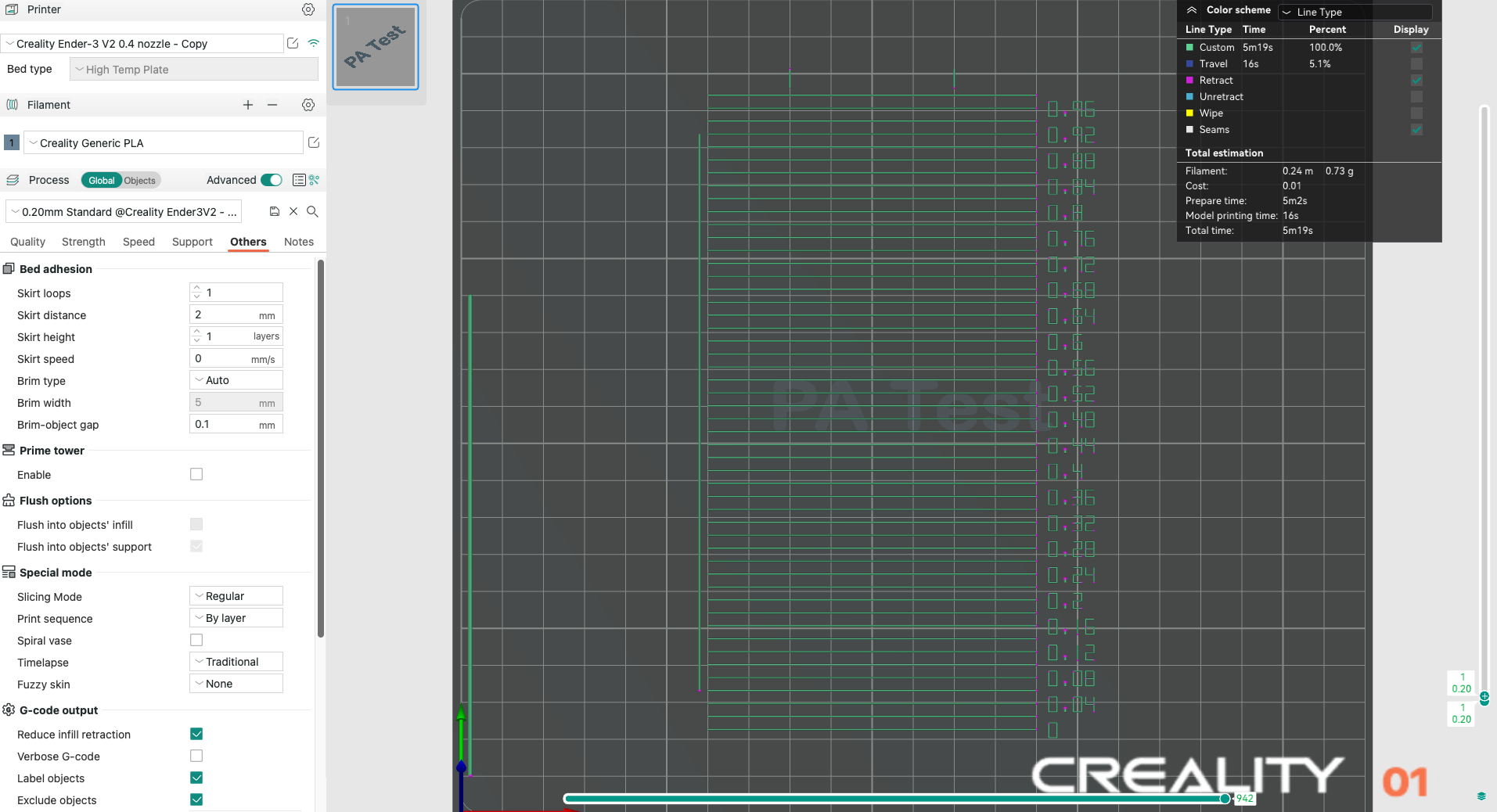Uncheck Label objects option
Image resolution: width=1497 pixels, height=812 pixels.
point(196,778)
